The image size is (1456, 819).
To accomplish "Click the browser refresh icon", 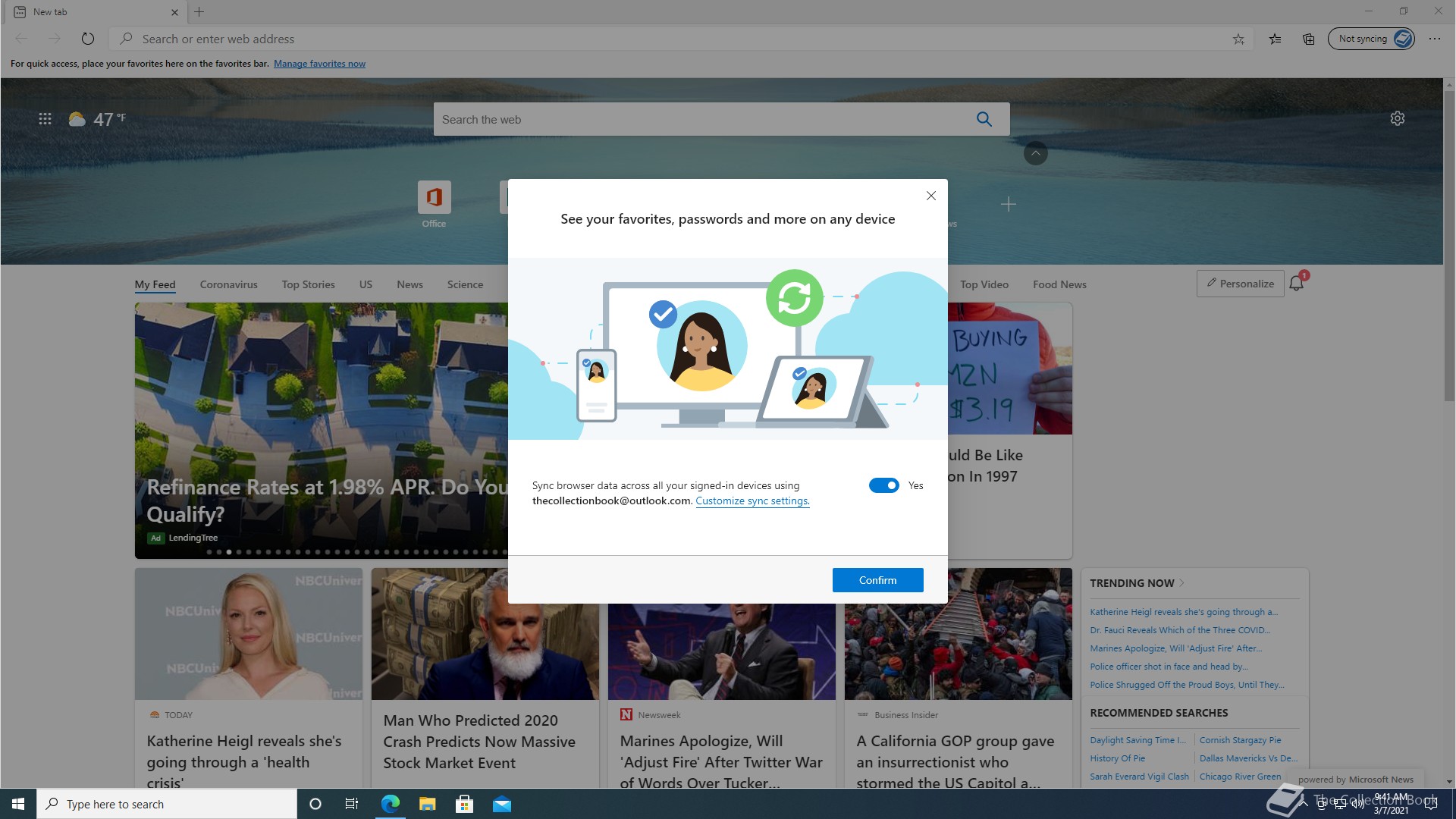I will [88, 39].
